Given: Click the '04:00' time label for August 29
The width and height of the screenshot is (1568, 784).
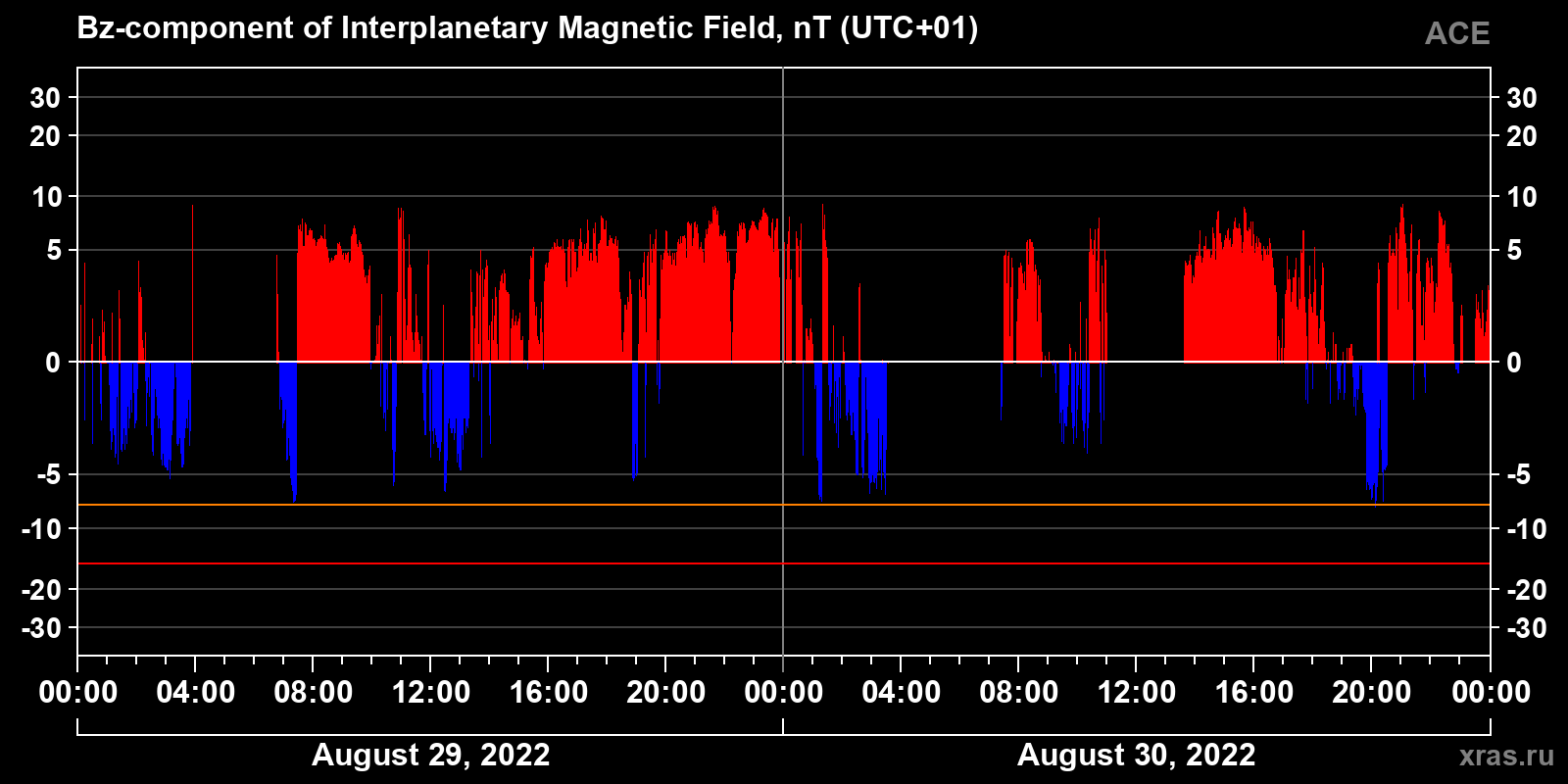Looking at the screenshot, I should pos(196,692).
